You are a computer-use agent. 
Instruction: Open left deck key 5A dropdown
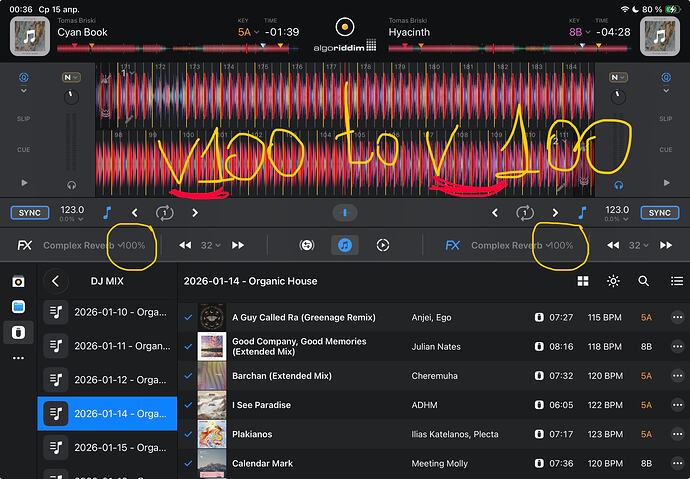click(x=249, y=32)
